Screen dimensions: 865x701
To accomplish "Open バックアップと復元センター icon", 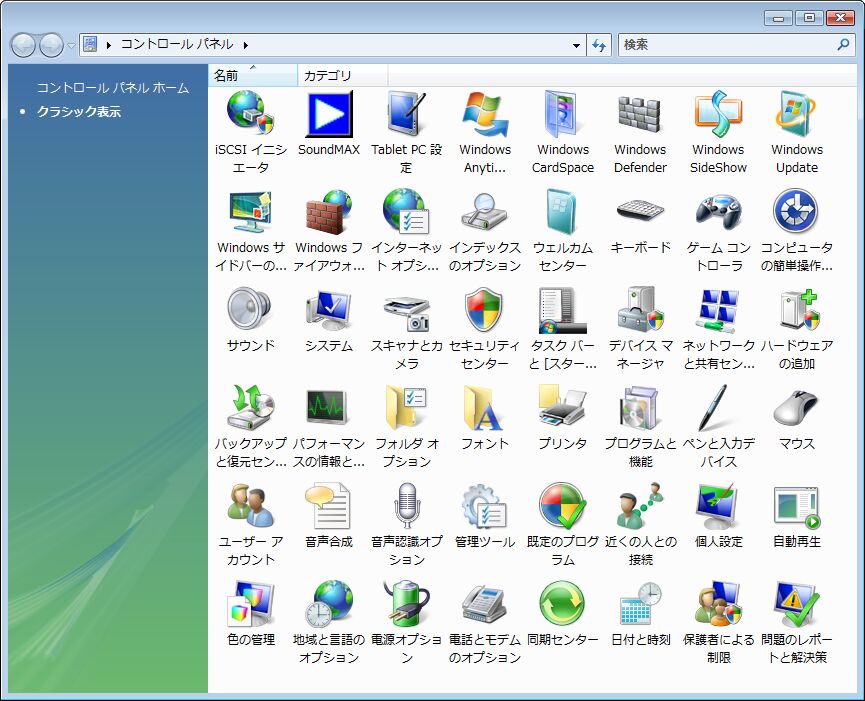I will tap(250, 408).
